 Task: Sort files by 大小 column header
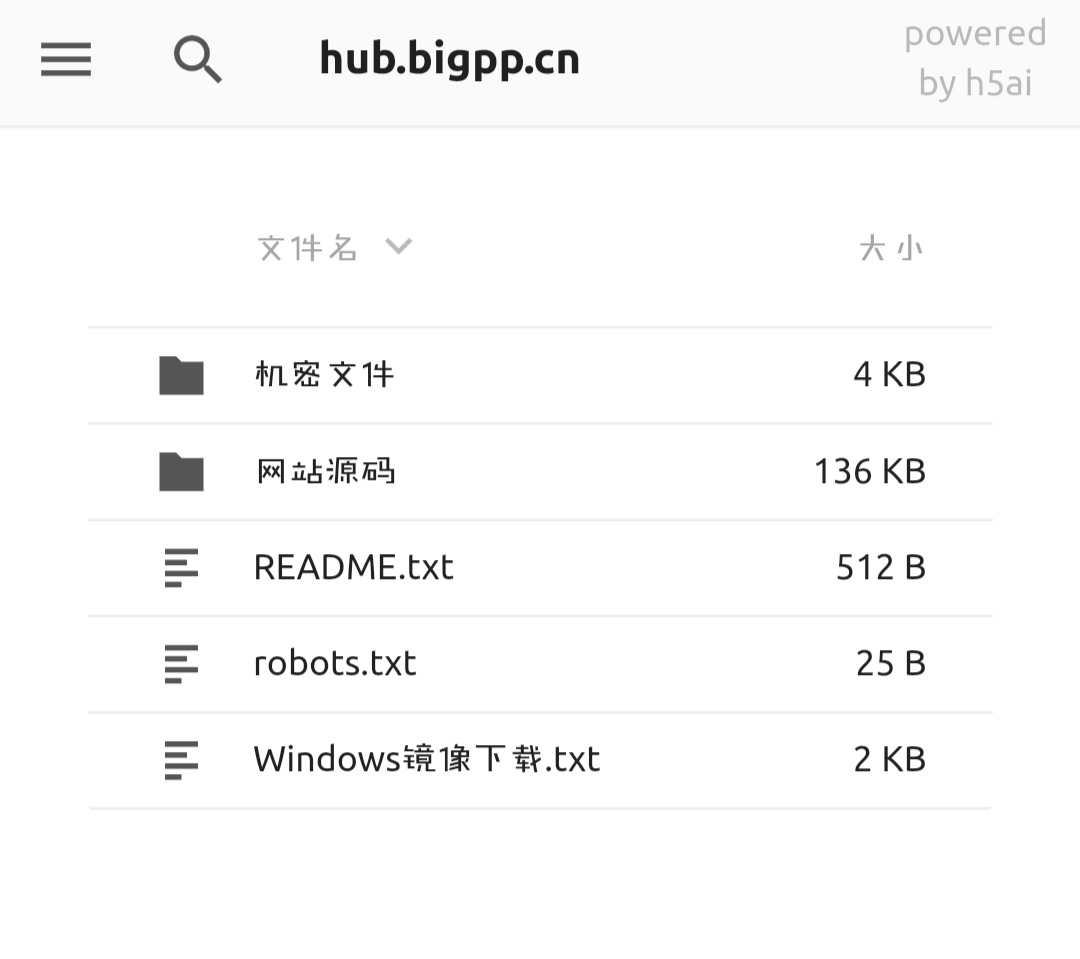891,248
